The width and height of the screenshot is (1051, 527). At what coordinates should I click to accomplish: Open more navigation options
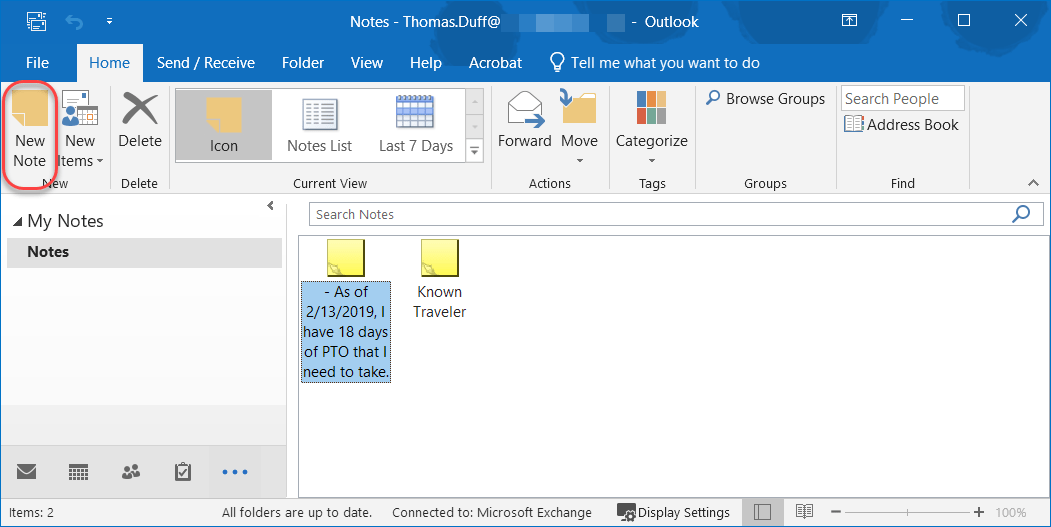tap(235, 472)
